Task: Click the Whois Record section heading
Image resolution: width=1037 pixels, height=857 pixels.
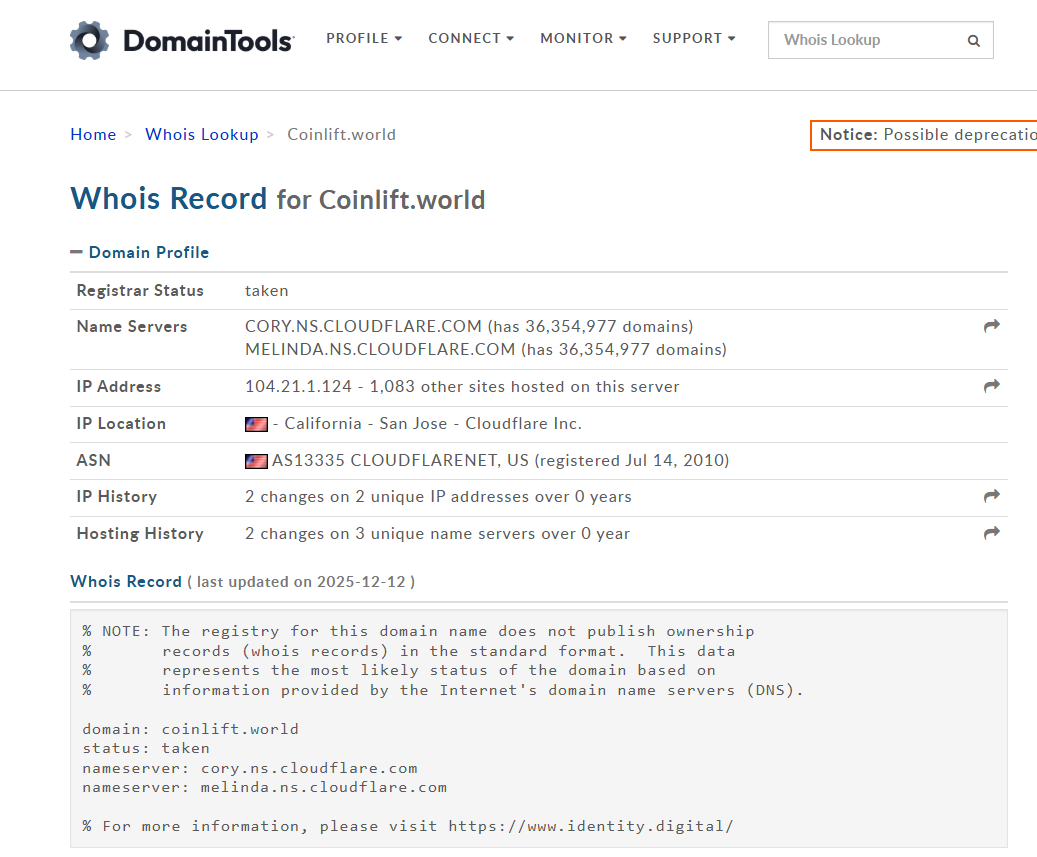Action: pyautogui.click(x=126, y=581)
